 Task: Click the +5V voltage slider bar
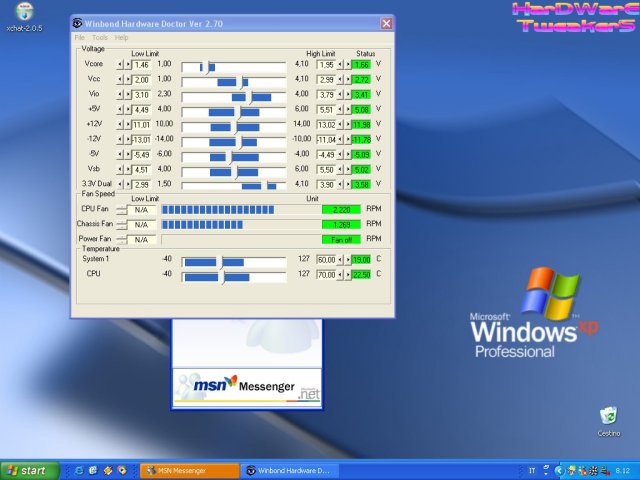233,112
